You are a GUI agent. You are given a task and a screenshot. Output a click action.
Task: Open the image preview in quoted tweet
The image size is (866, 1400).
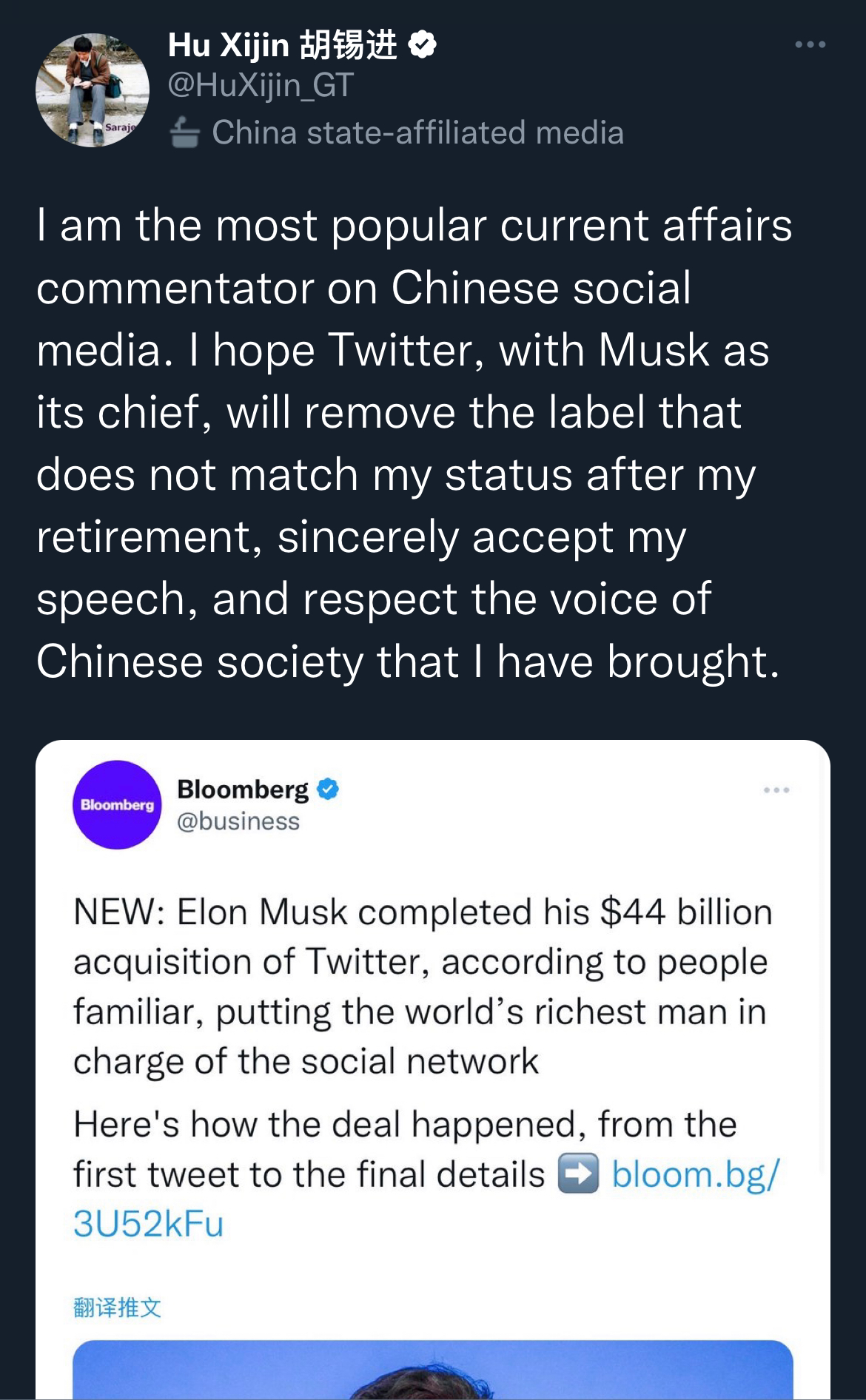click(x=433, y=1370)
